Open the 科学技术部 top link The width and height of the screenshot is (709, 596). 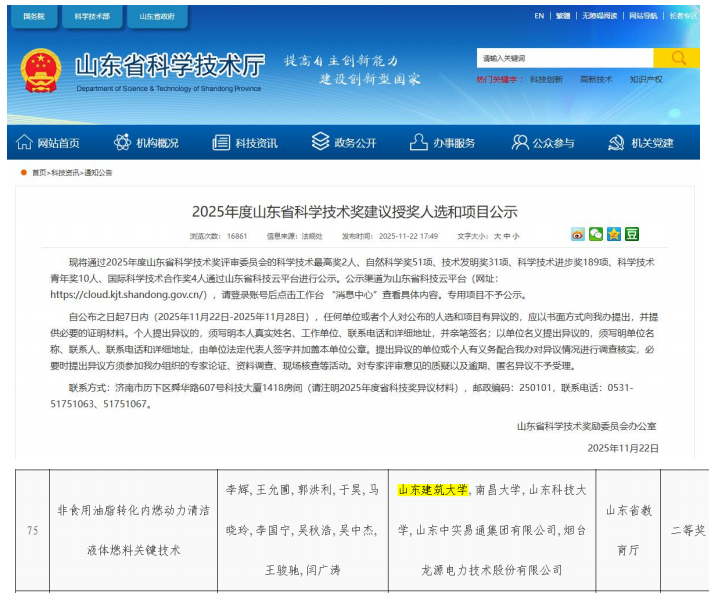93,16
